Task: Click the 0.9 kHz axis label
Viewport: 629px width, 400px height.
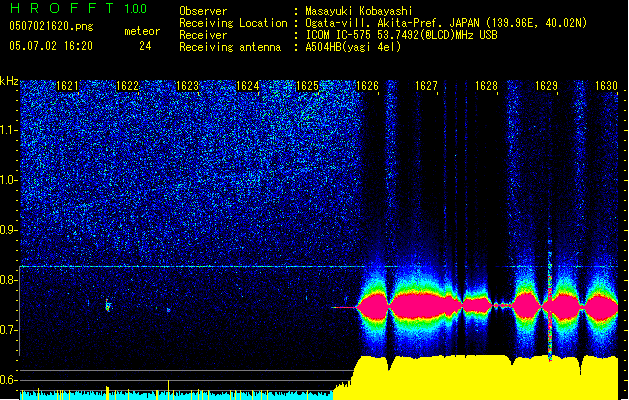Action: [x=9, y=230]
